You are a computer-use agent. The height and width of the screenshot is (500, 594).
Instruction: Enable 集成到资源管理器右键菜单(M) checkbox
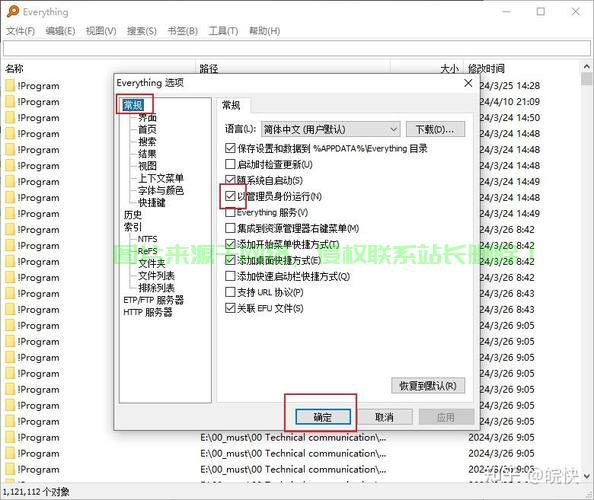pos(230,228)
